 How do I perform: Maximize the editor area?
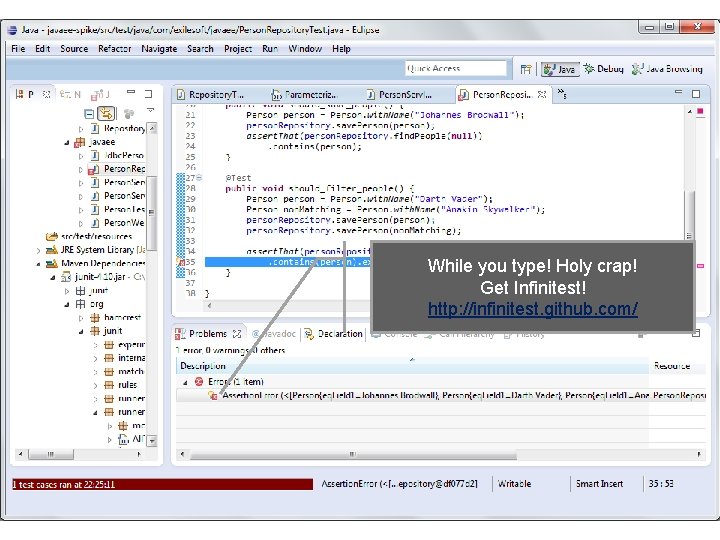point(696,94)
